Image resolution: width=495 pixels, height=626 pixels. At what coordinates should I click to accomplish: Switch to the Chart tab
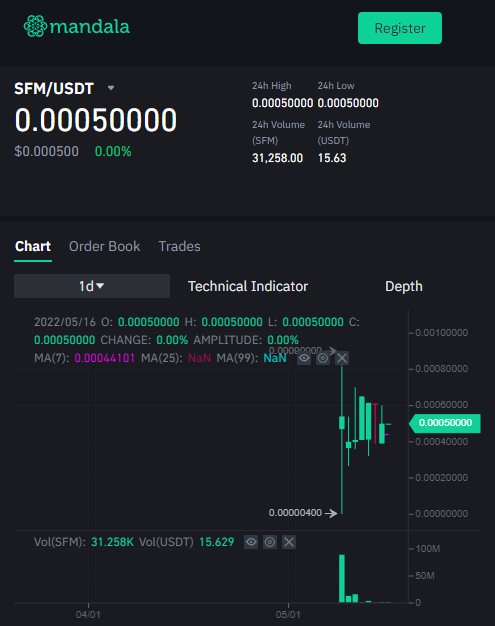pos(33,246)
